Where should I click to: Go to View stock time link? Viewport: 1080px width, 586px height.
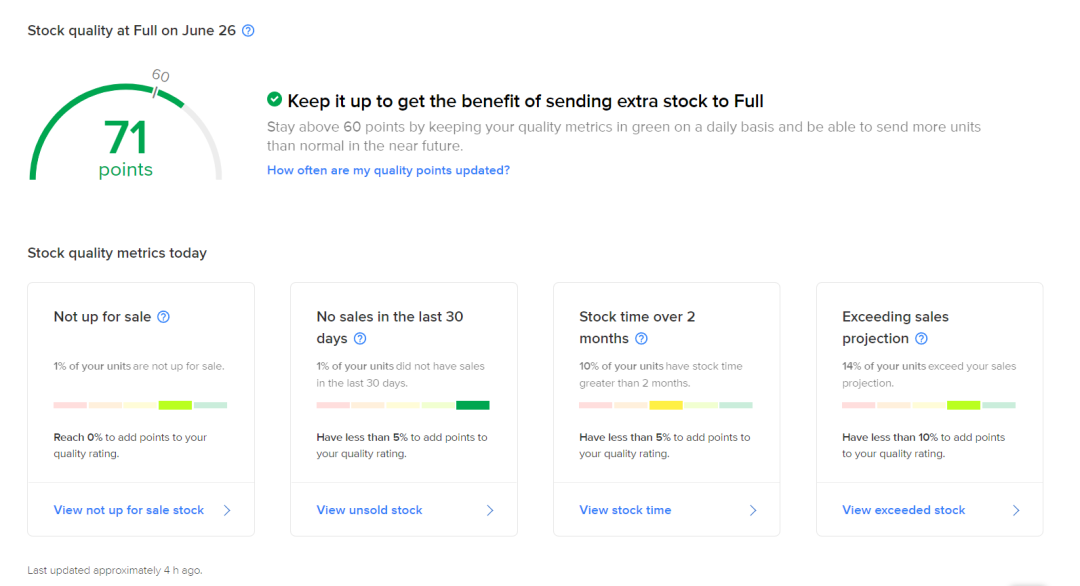pyautogui.click(x=625, y=510)
